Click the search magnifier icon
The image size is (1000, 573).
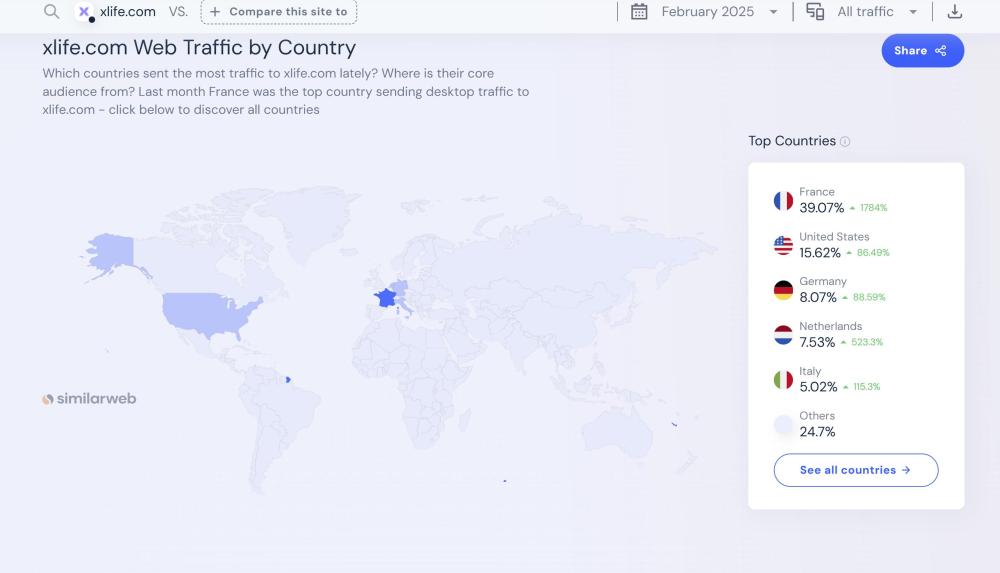coord(51,12)
